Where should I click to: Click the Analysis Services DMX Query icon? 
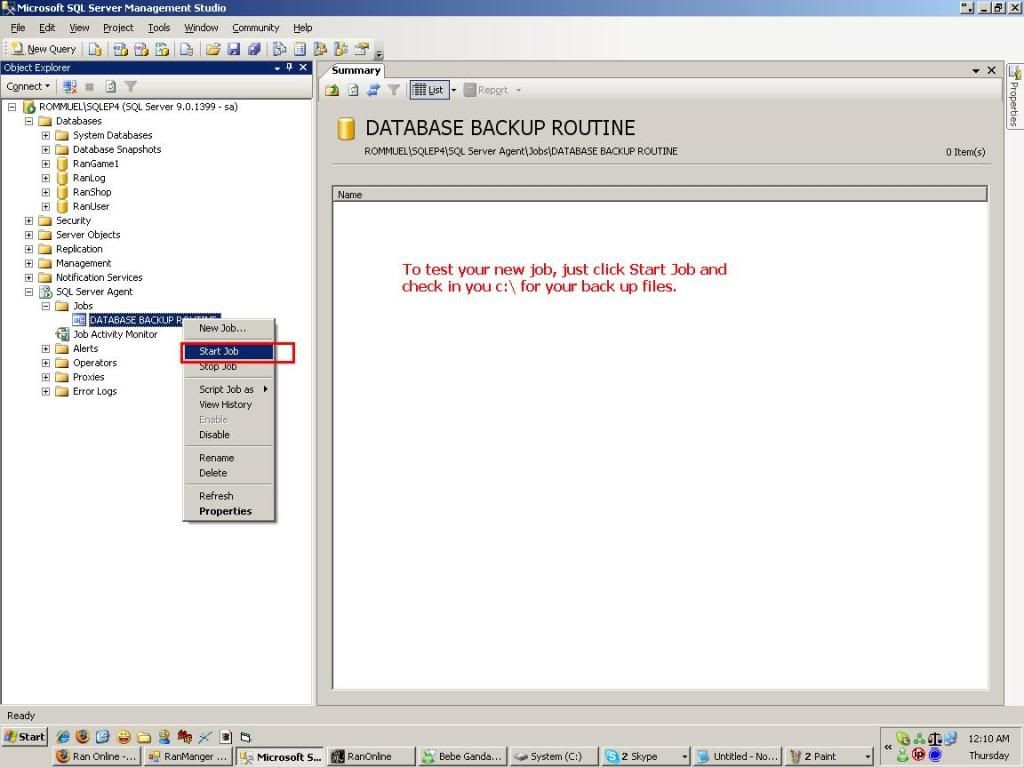(141, 49)
